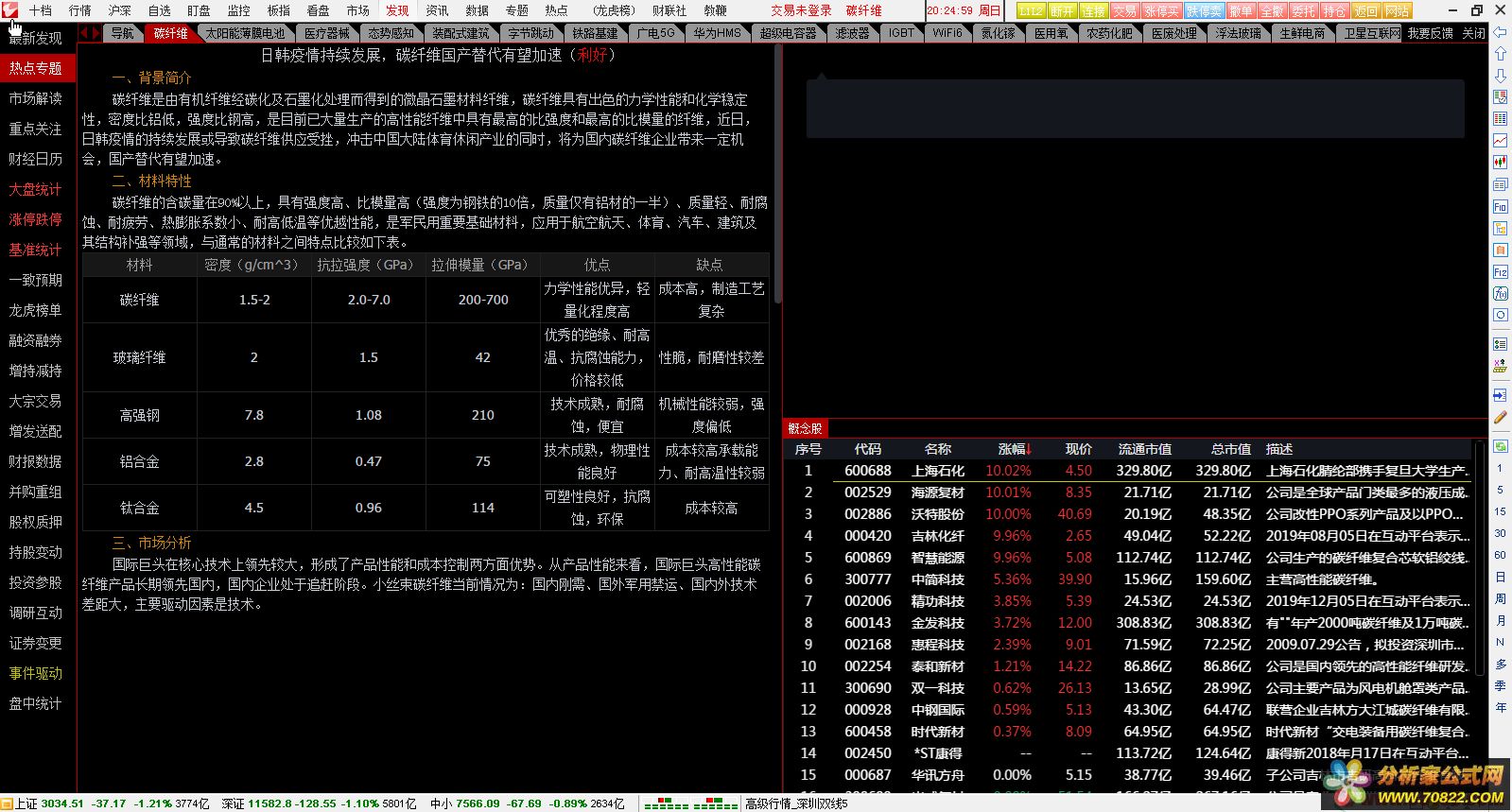Select the 15-minute period in the right sidebar
This screenshot has width=1512, height=812.
(1500, 511)
